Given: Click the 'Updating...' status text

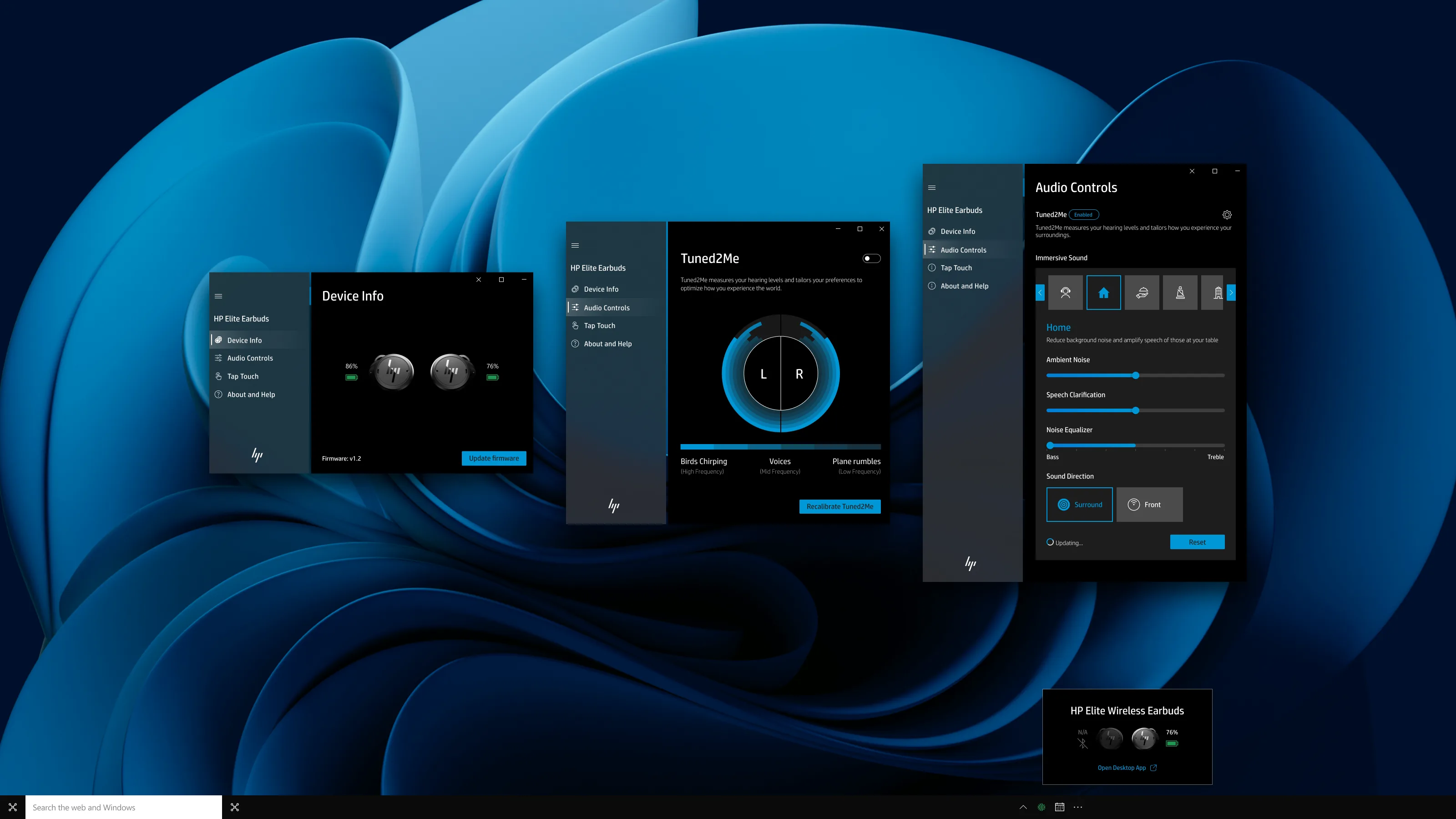Looking at the screenshot, I should tap(1069, 543).
